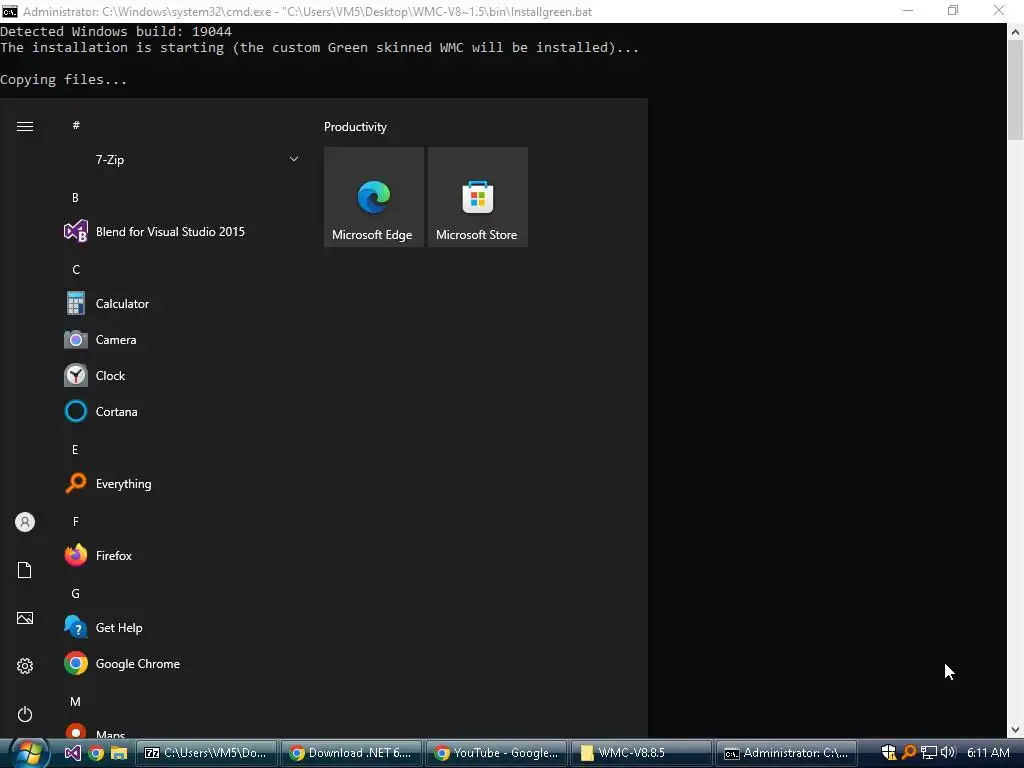Click the cmd vertical scrollbar thumb
Screen dimensions: 1024x768
click(1015, 90)
